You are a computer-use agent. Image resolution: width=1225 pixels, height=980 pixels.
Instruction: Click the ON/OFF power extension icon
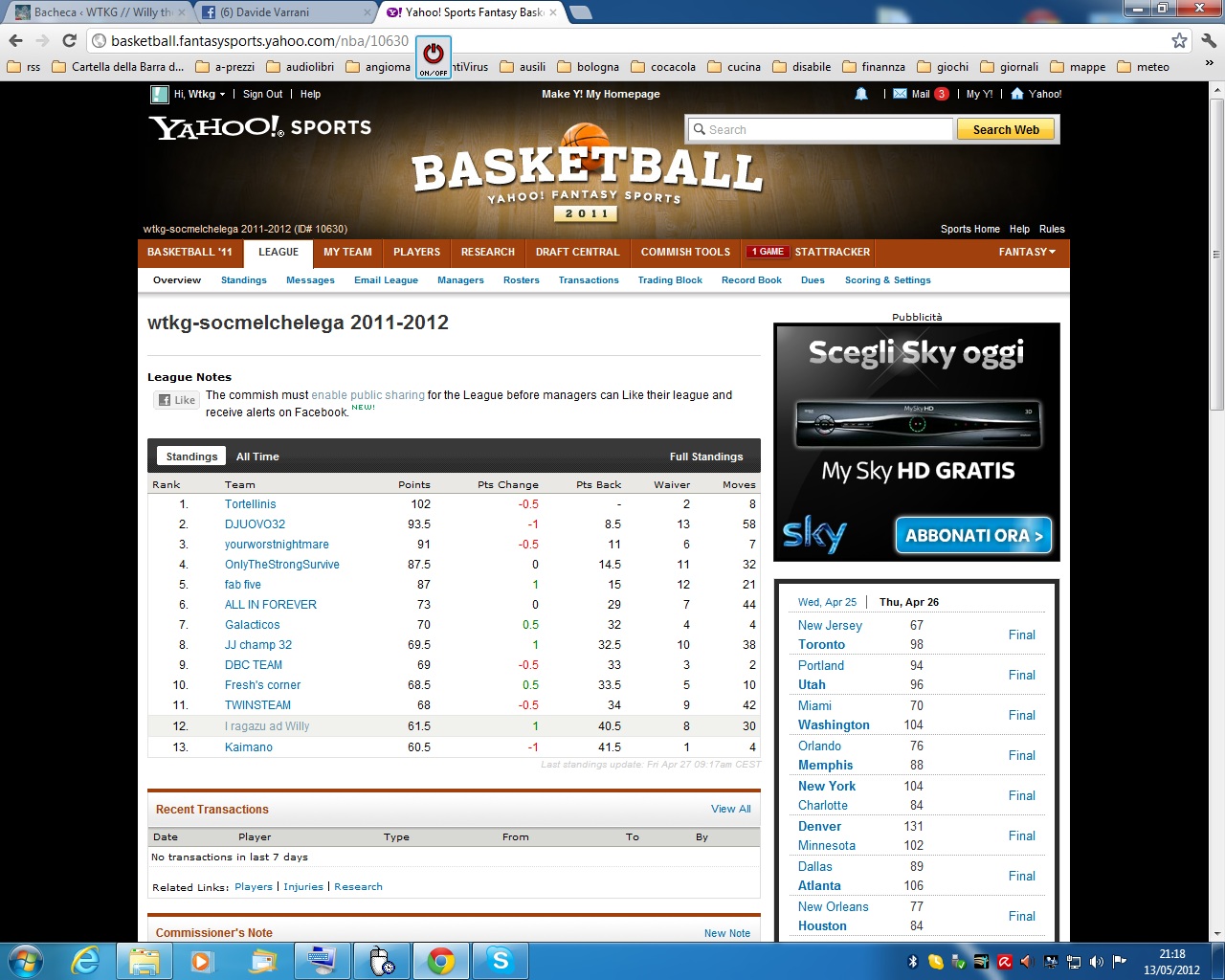tap(434, 57)
